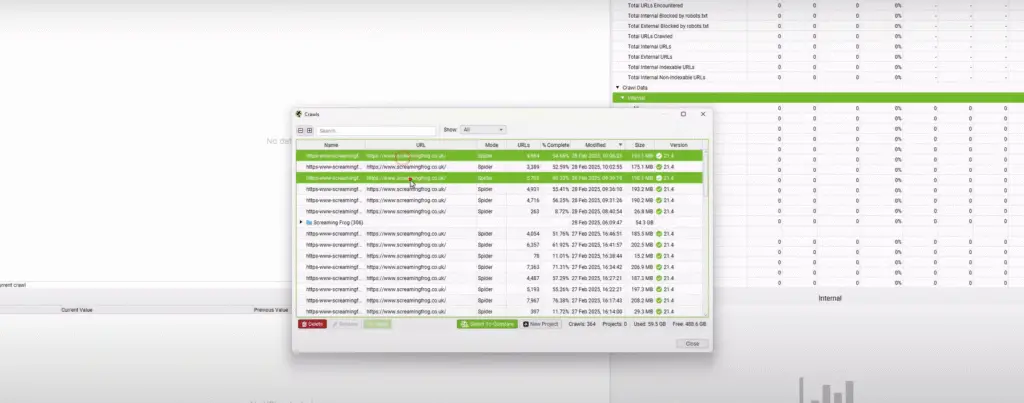Collapse the green Internal row in main window

(623, 98)
